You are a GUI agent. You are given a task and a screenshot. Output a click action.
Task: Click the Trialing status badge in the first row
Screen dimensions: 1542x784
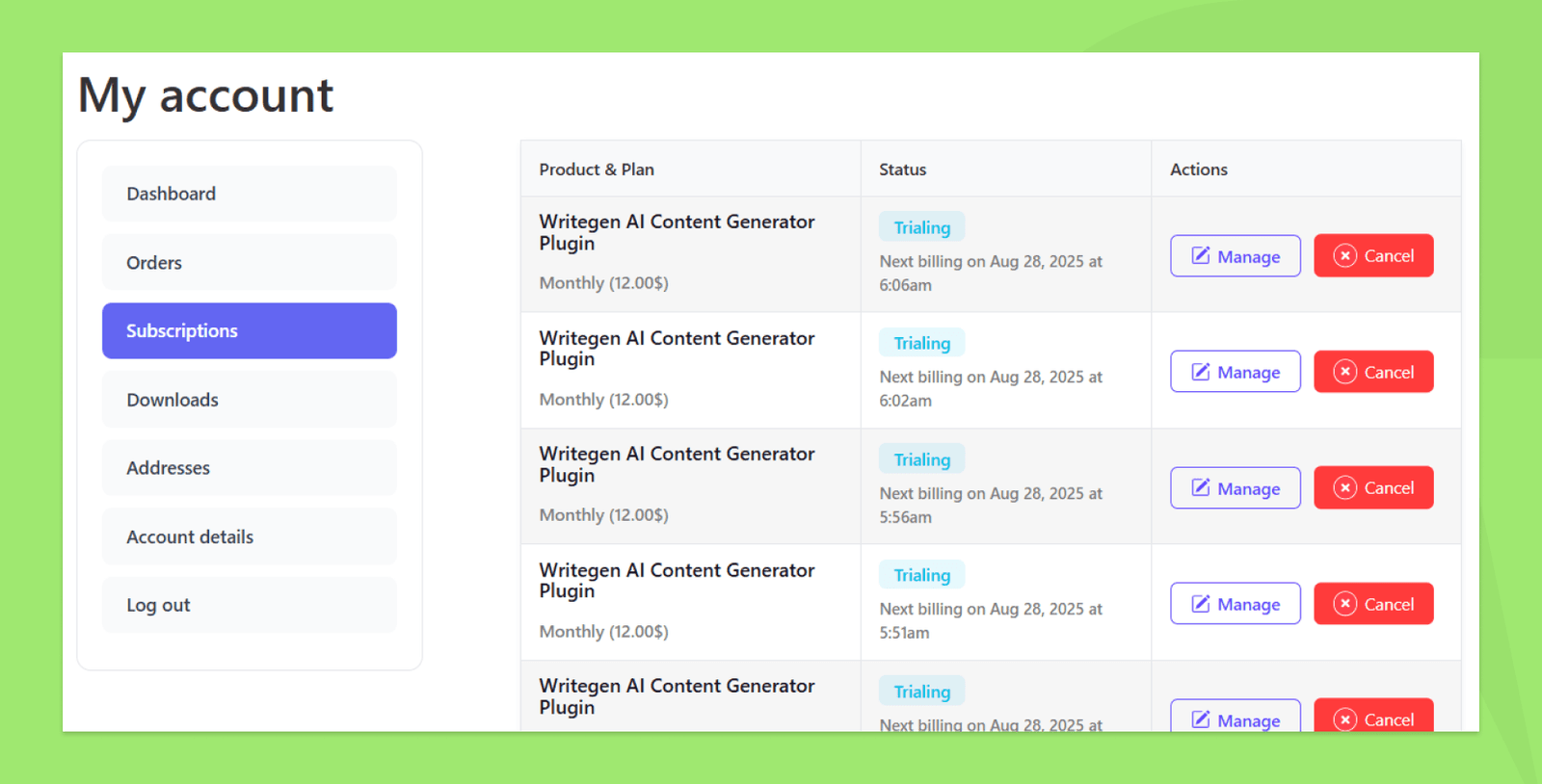pos(921,227)
